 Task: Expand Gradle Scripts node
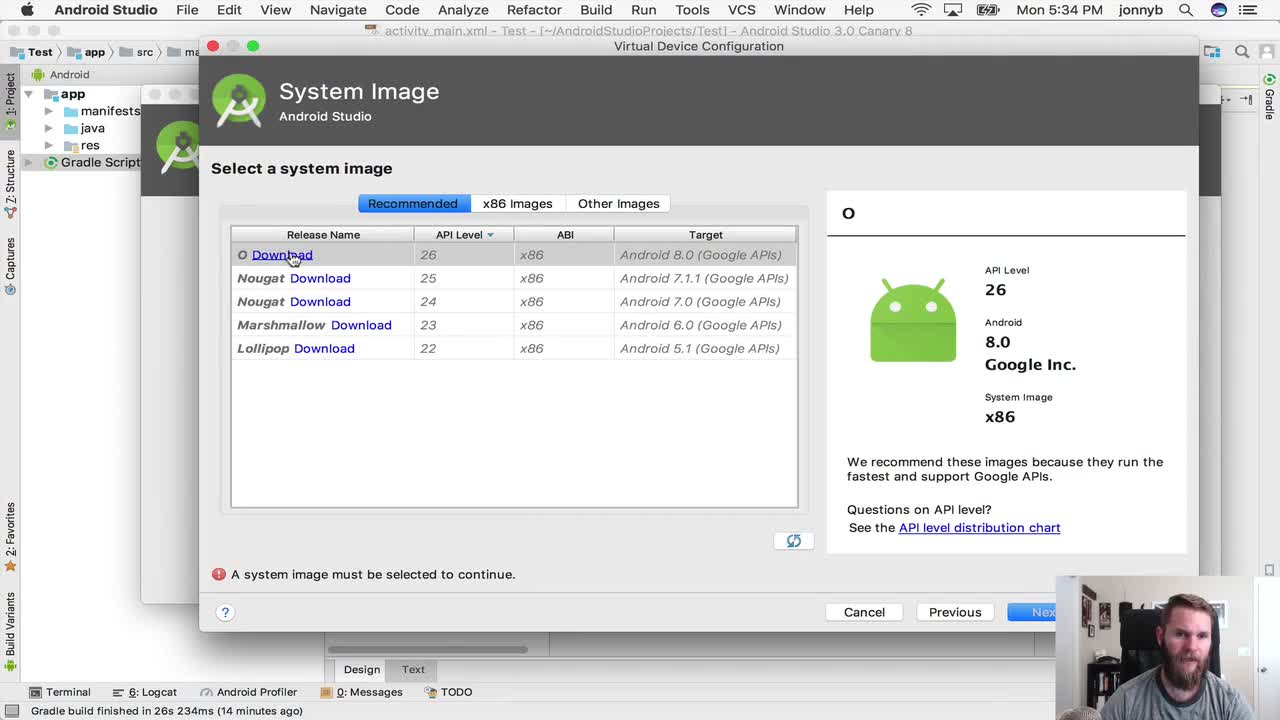coord(29,162)
